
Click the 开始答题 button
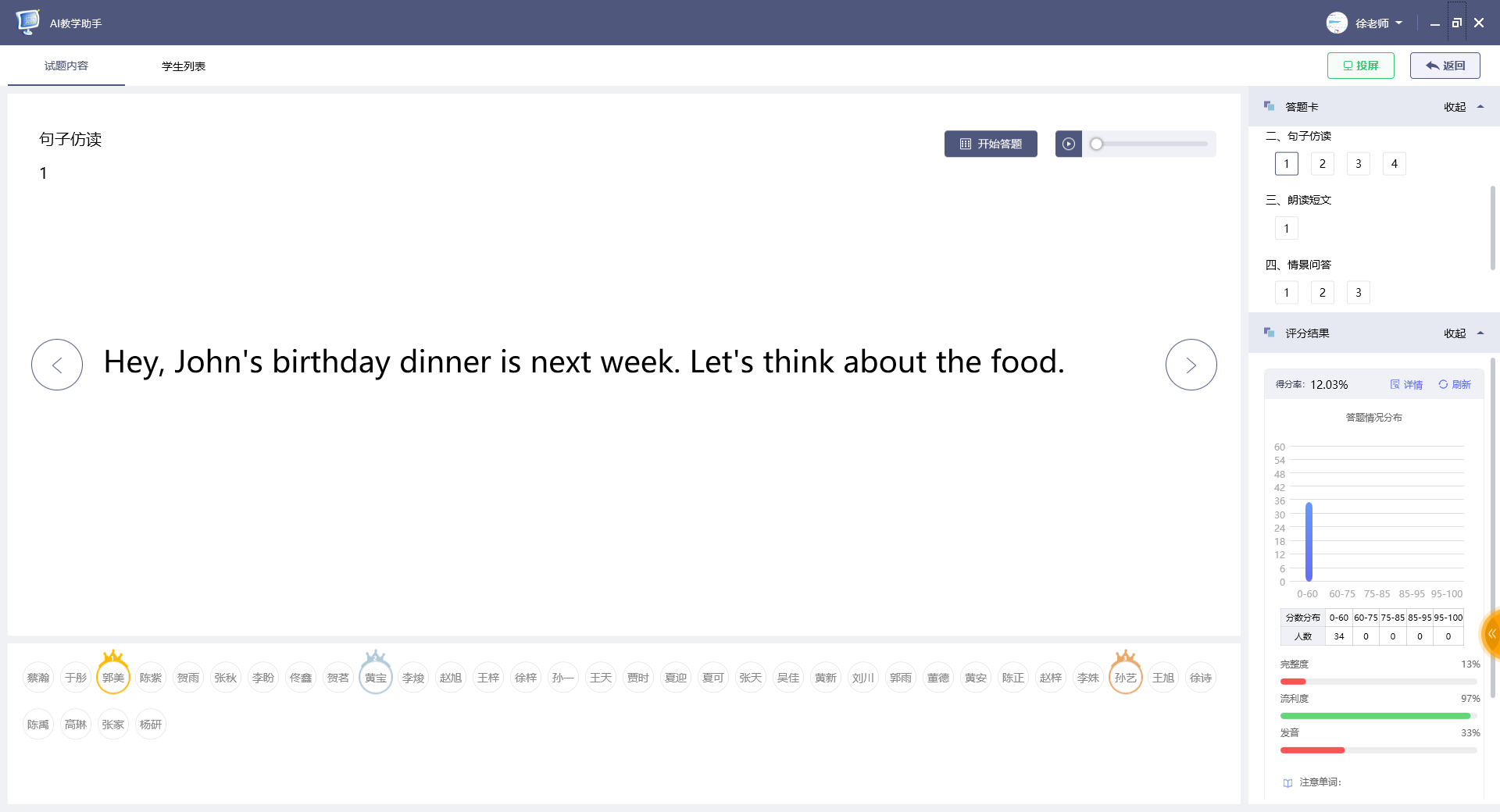click(991, 144)
